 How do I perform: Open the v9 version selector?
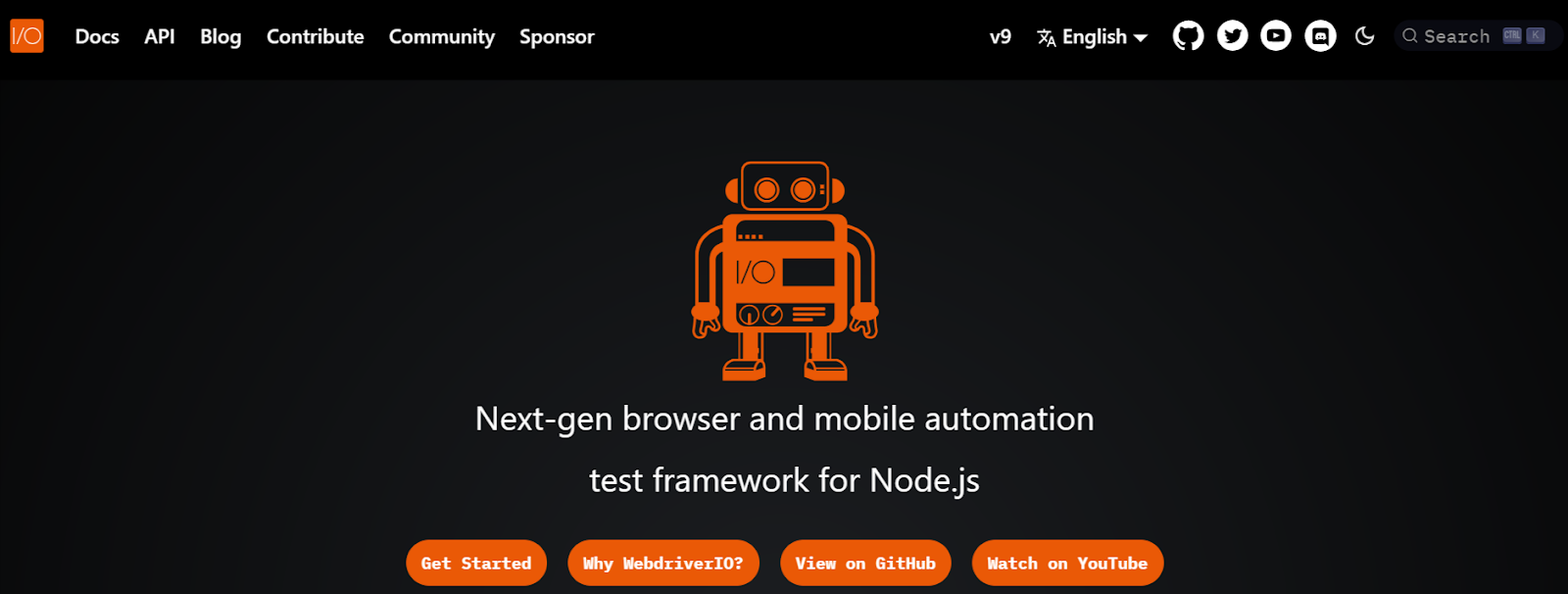click(x=1001, y=36)
